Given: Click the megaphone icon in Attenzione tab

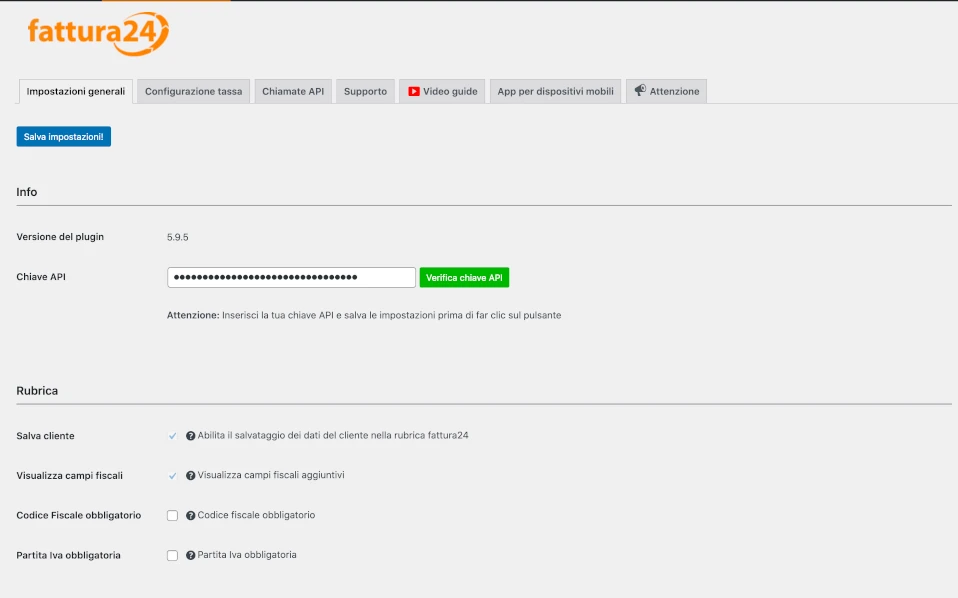Looking at the screenshot, I should (640, 90).
